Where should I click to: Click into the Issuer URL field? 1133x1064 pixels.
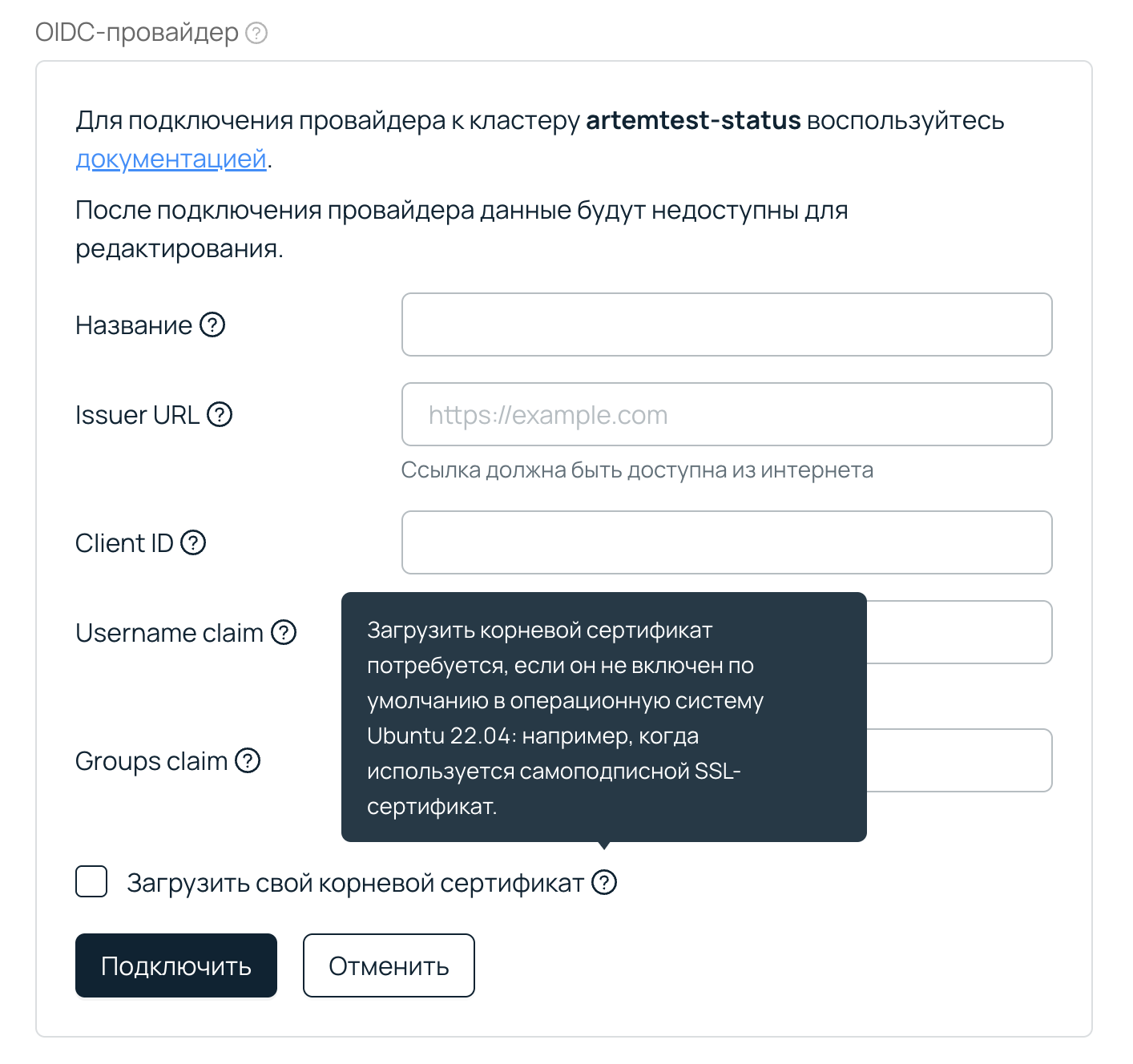[x=726, y=414]
